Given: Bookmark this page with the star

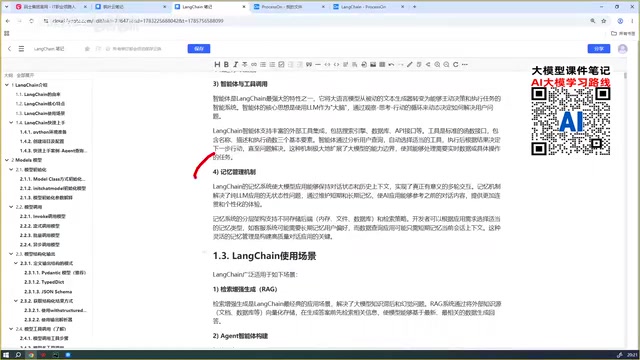Looking at the screenshot, I should coord(604,21).
